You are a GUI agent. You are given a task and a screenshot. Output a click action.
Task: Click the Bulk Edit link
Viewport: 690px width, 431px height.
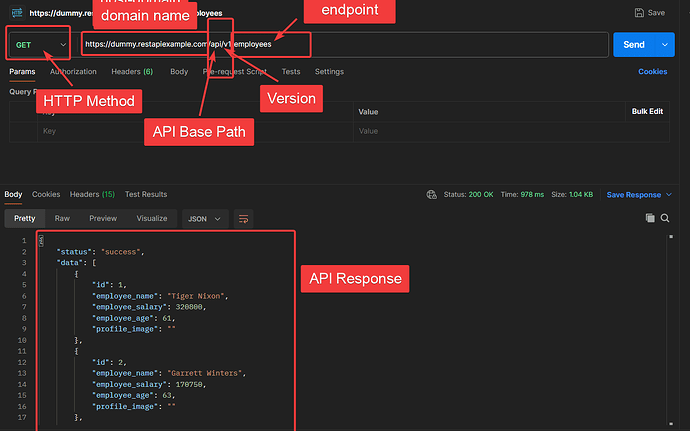[x=648, y=111]
